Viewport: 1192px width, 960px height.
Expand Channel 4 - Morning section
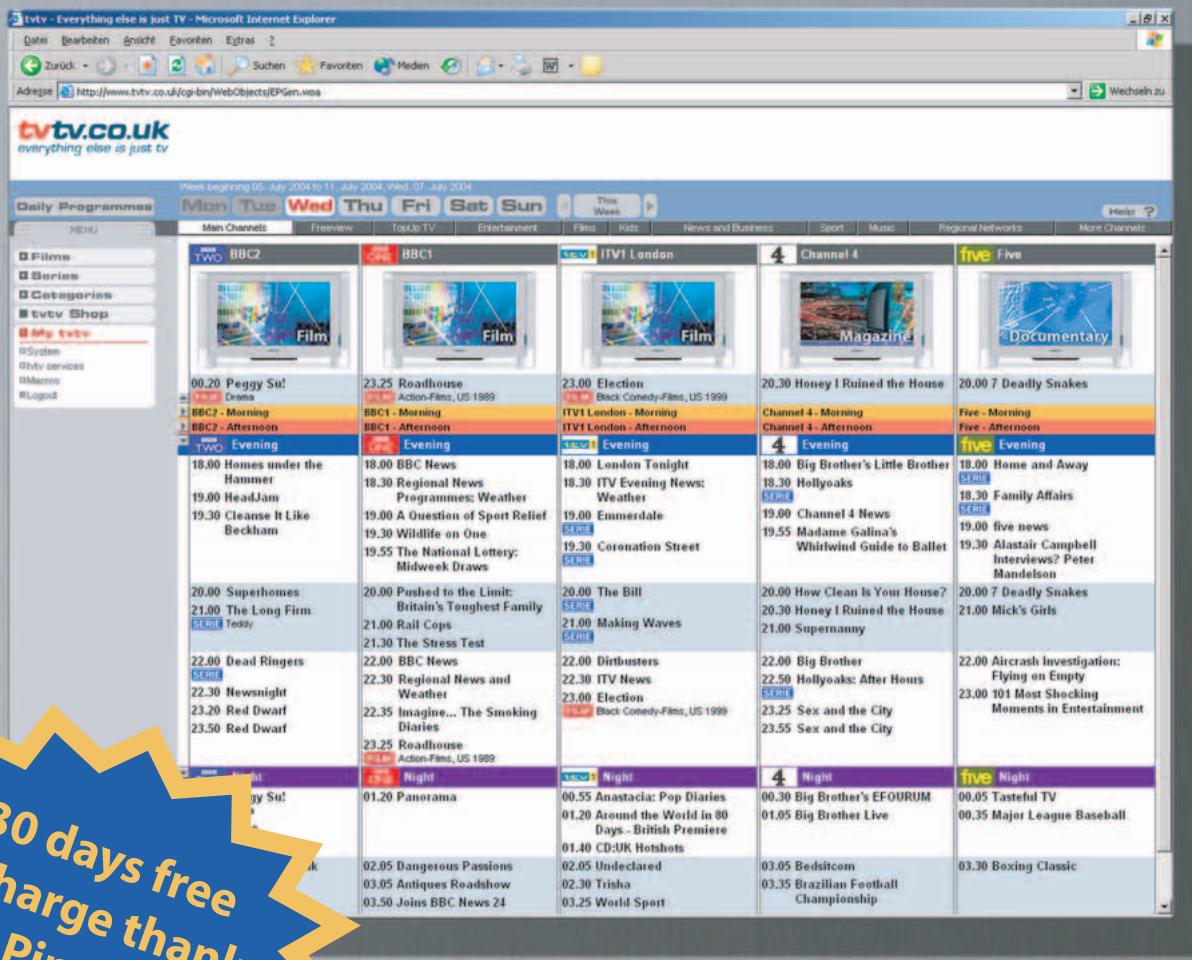coord(856,412)
